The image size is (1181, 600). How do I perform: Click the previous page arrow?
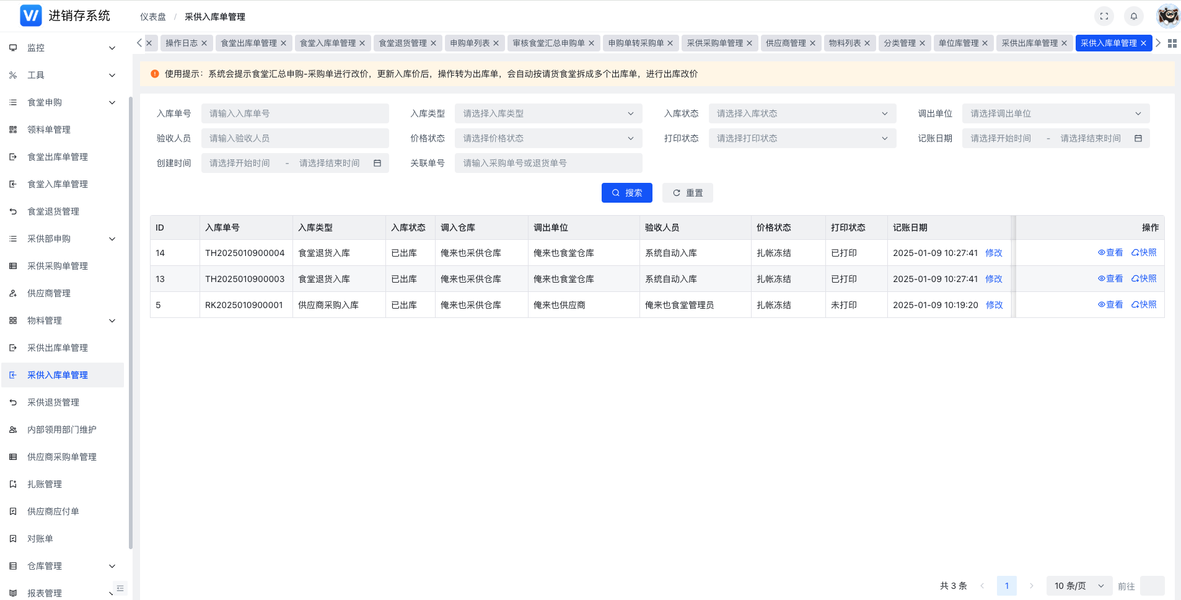coord(982,586)
